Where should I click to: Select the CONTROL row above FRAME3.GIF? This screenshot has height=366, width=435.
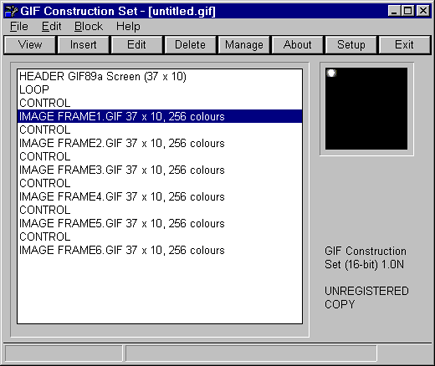[160, 157]
